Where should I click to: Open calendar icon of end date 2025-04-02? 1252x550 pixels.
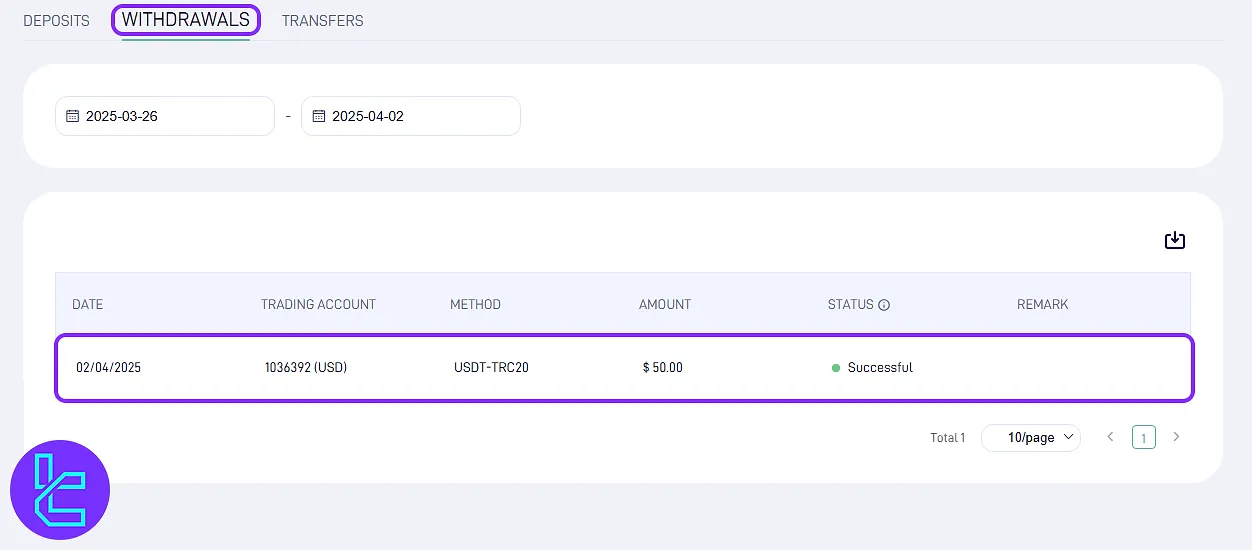tap(319, 116)
